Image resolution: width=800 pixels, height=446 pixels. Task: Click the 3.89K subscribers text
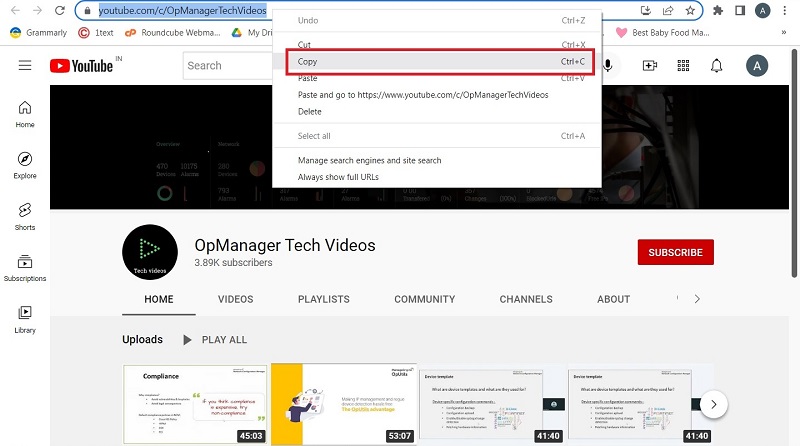pos(233,263)
